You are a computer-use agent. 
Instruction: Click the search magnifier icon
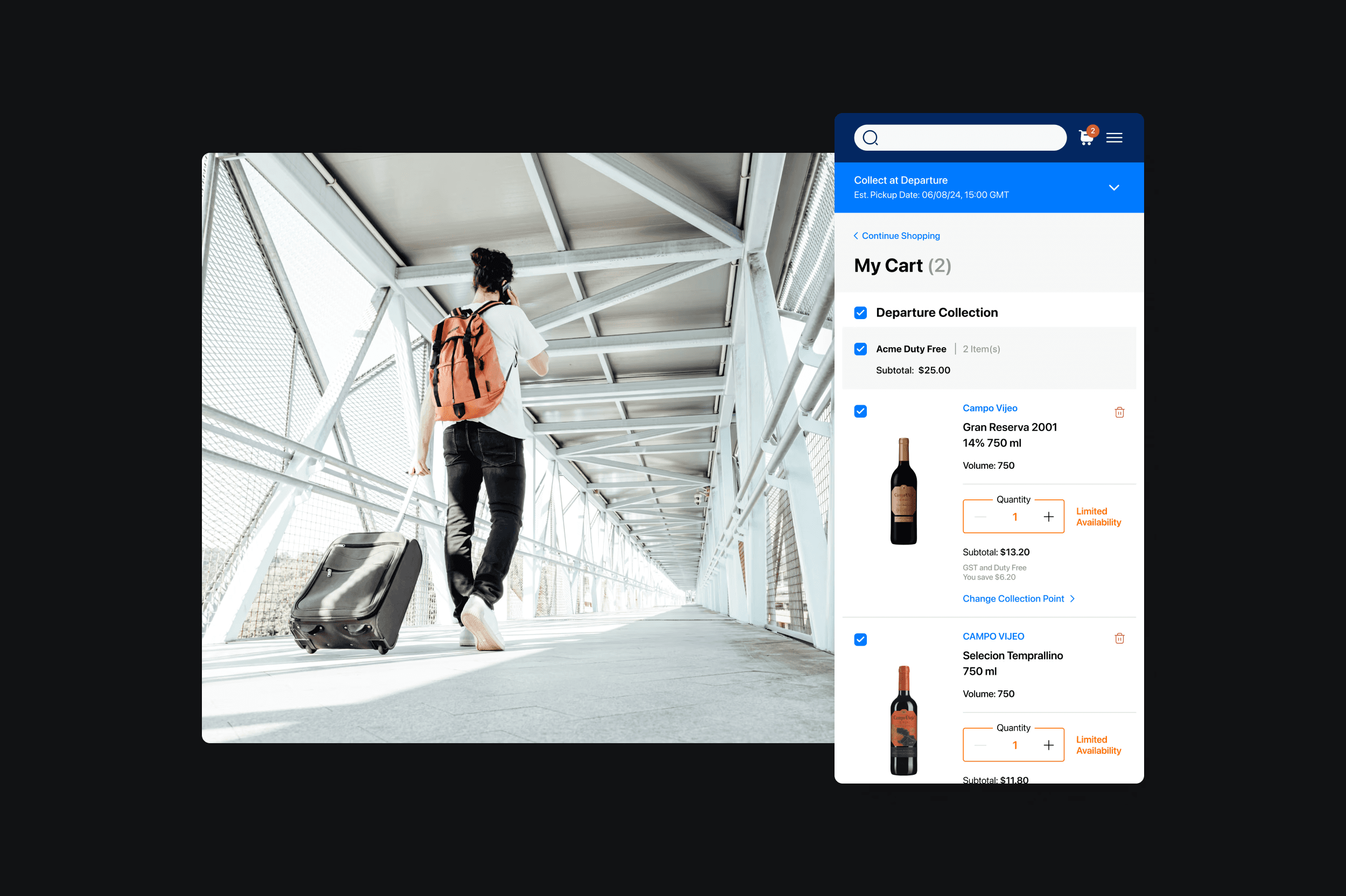click(870, 138)
